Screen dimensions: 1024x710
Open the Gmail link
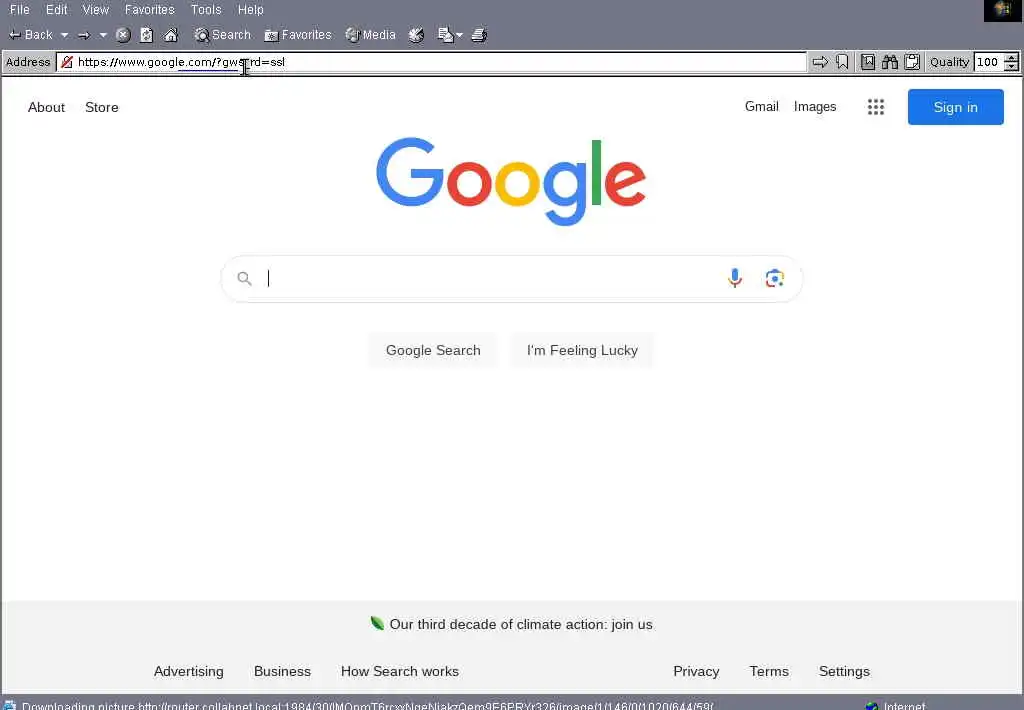tap(761, 106)
